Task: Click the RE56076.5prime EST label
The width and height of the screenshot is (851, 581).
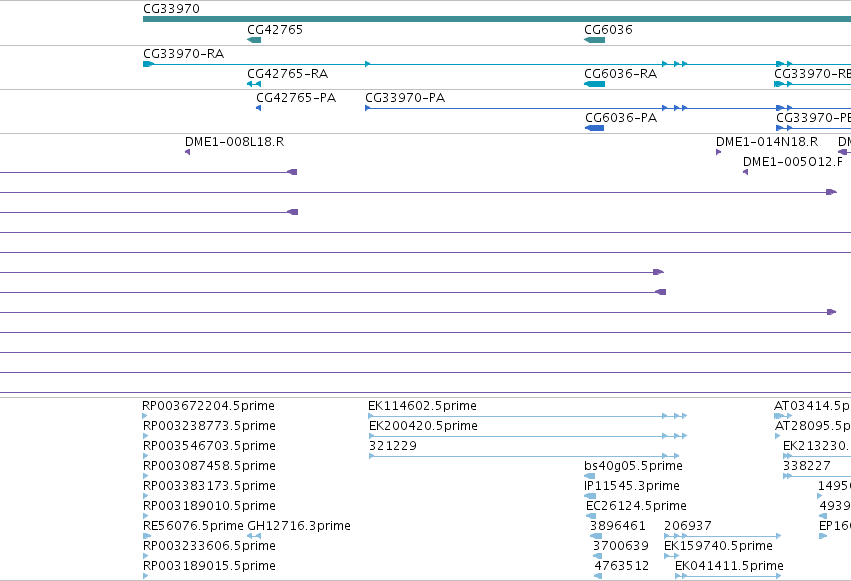Action: [x=193, y=526]
